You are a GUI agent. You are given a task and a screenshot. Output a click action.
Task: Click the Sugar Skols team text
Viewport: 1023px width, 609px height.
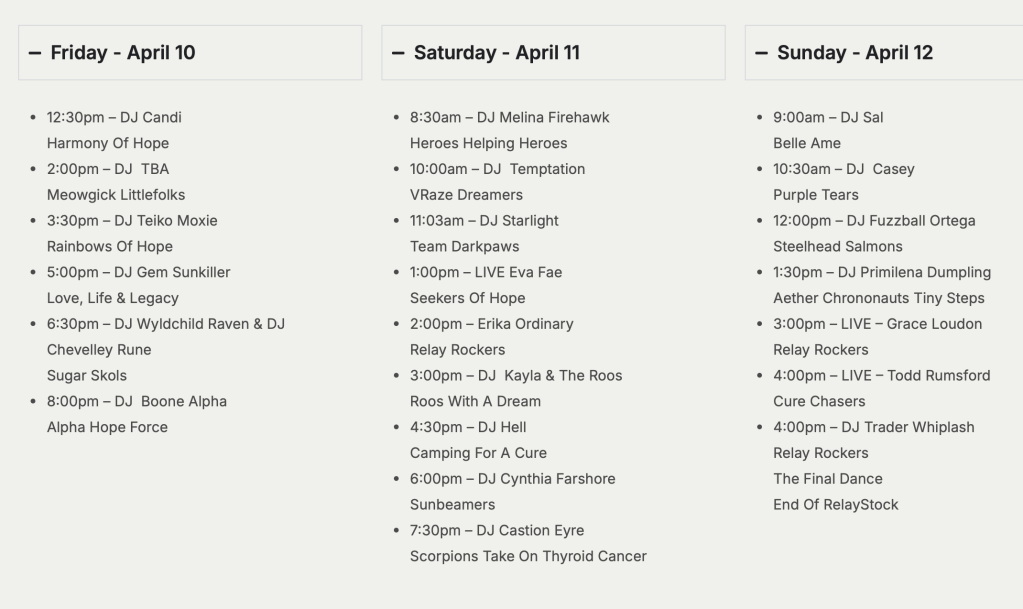click(87, 376)
